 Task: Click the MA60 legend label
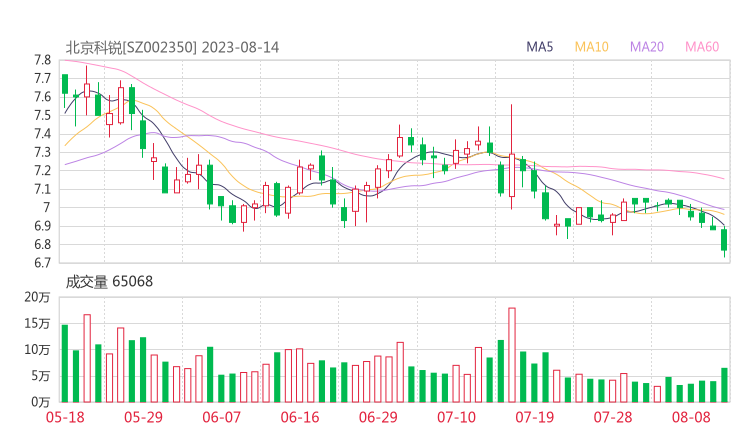[x=702, y=47]
